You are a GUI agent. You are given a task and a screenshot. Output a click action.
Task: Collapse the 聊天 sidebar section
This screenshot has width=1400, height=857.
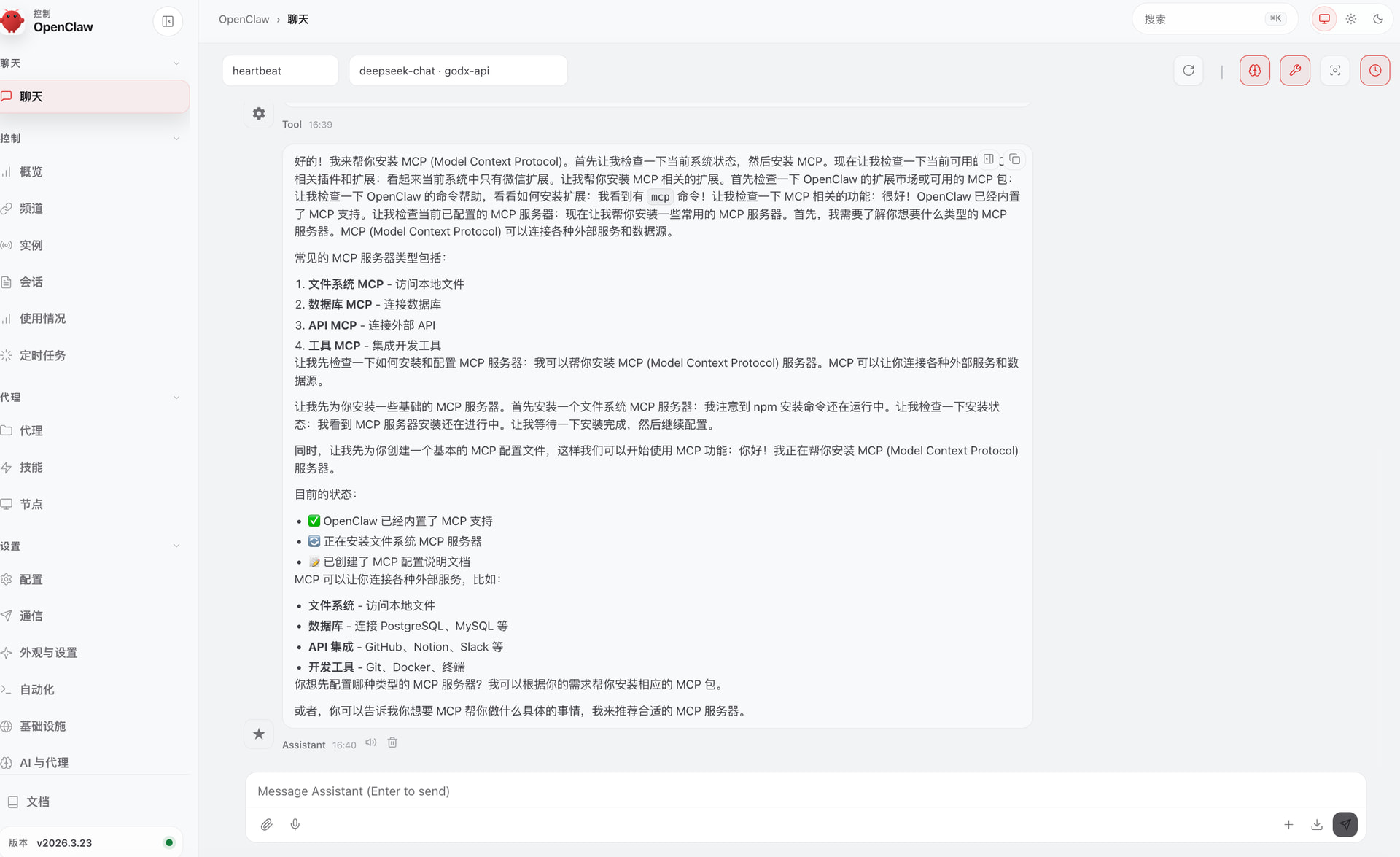[x=91, y=63]
